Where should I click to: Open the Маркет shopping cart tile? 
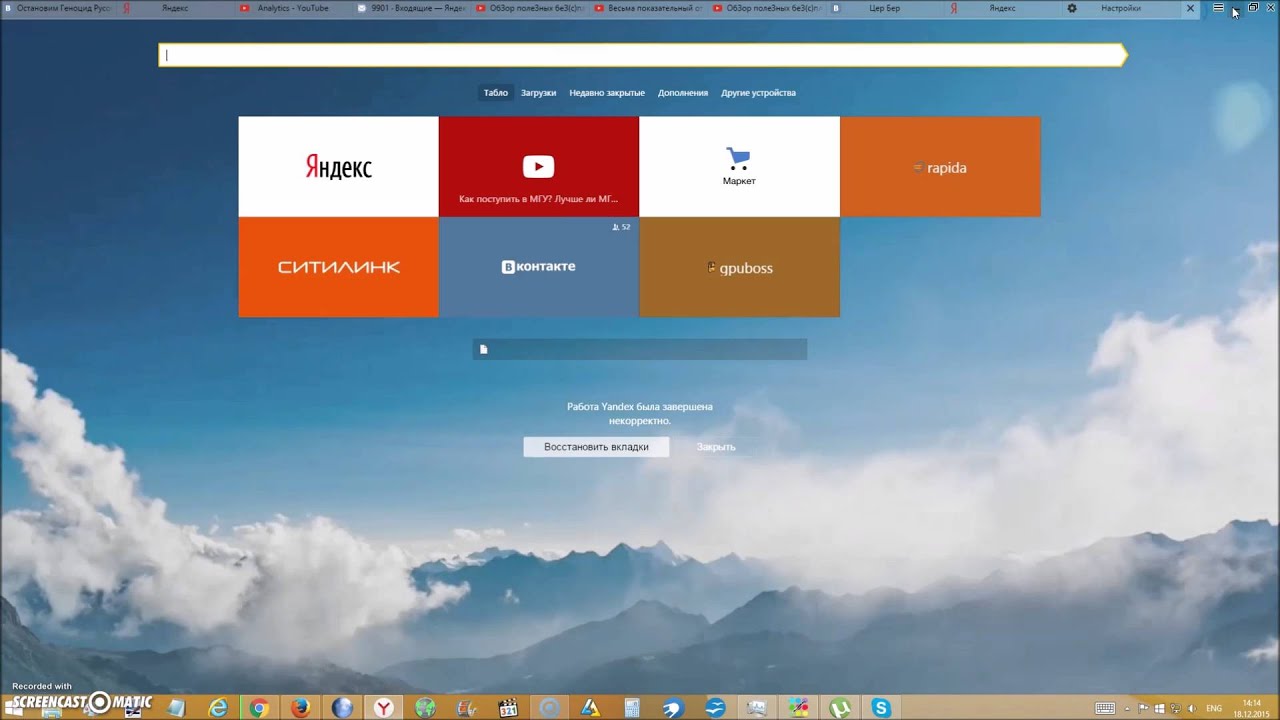click(739, 166)
